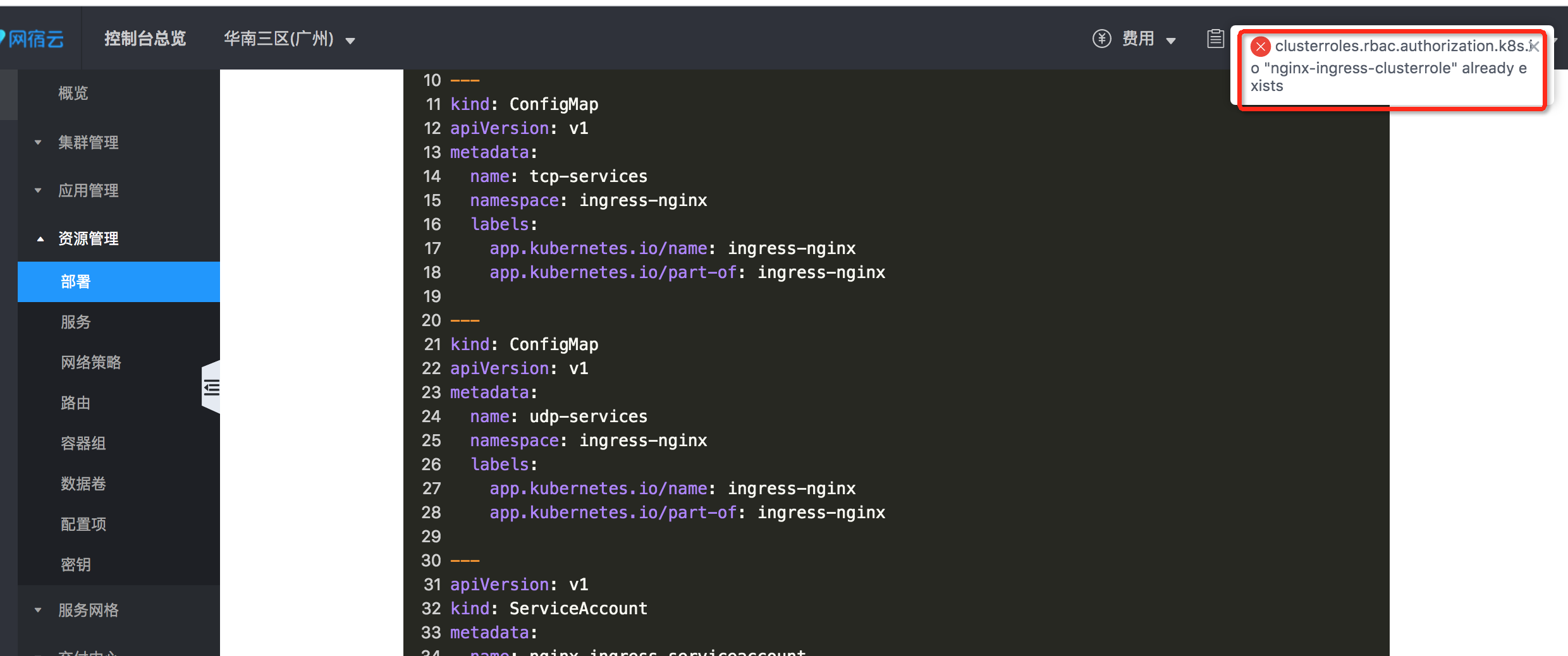Expand the 服务网格 menu section
Image resolution: width=1568 pixels, height=656 pixels.
point(89,610)
